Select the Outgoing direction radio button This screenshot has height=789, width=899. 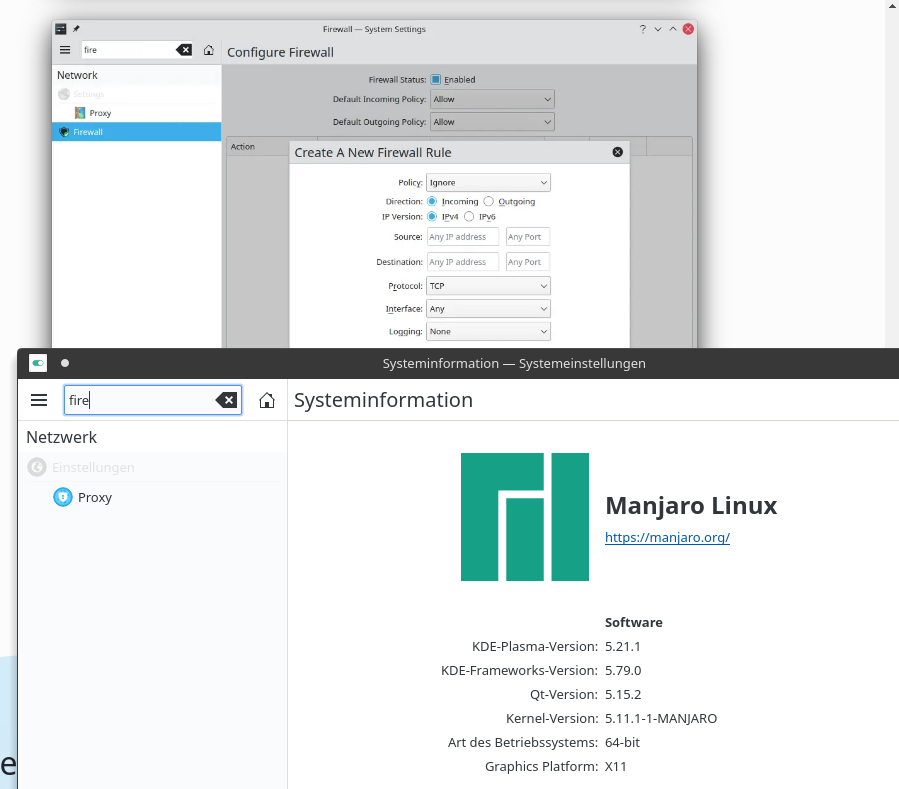(489, 201)
